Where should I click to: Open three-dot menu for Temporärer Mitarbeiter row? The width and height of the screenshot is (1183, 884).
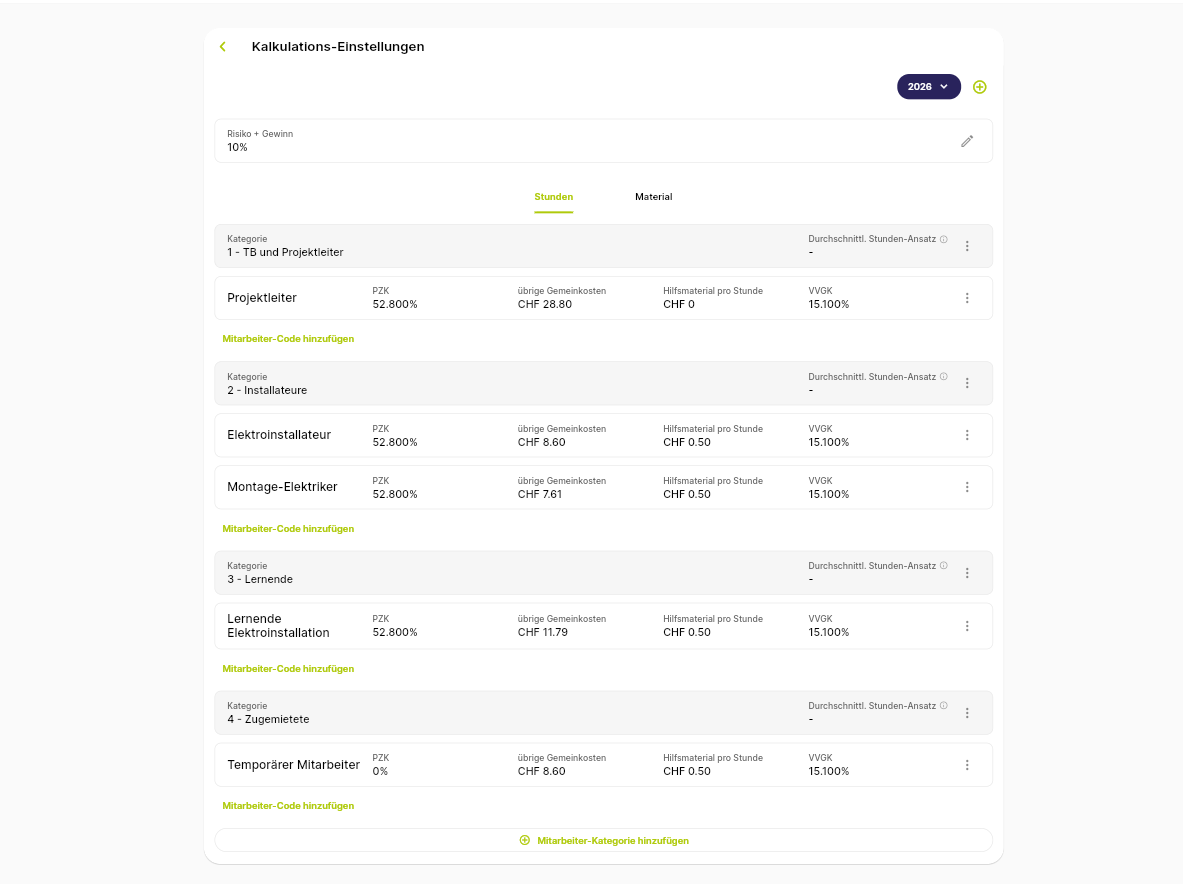click(966, 765)
